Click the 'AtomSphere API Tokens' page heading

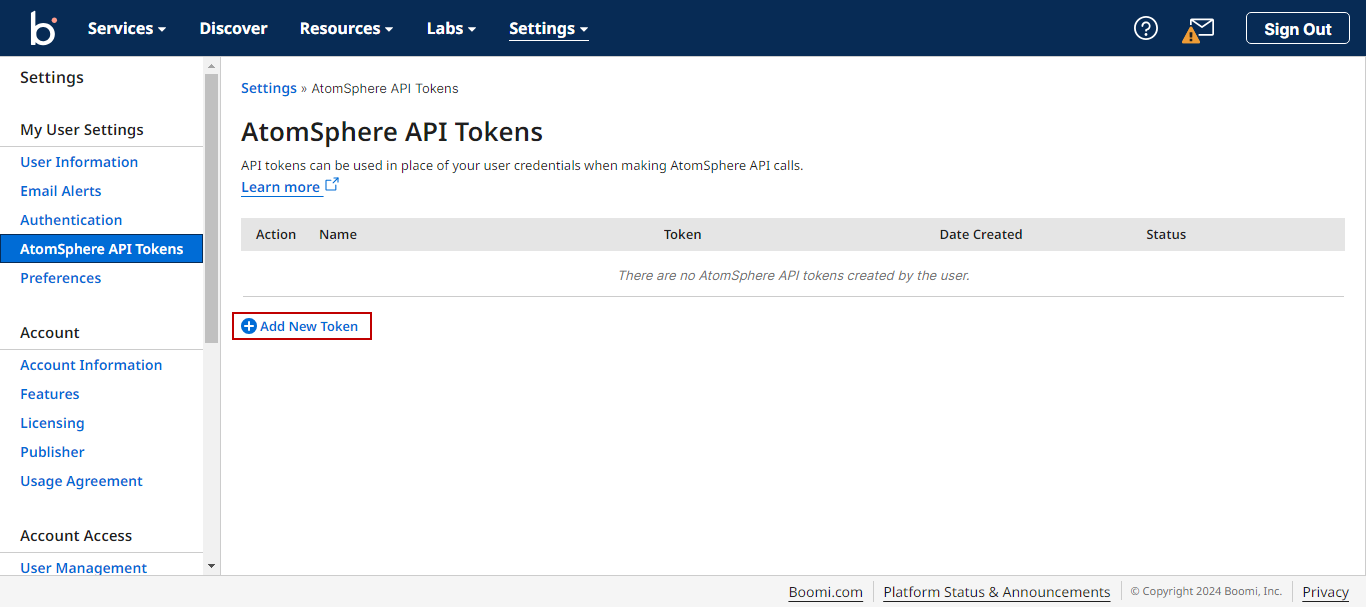coord(392,132)
